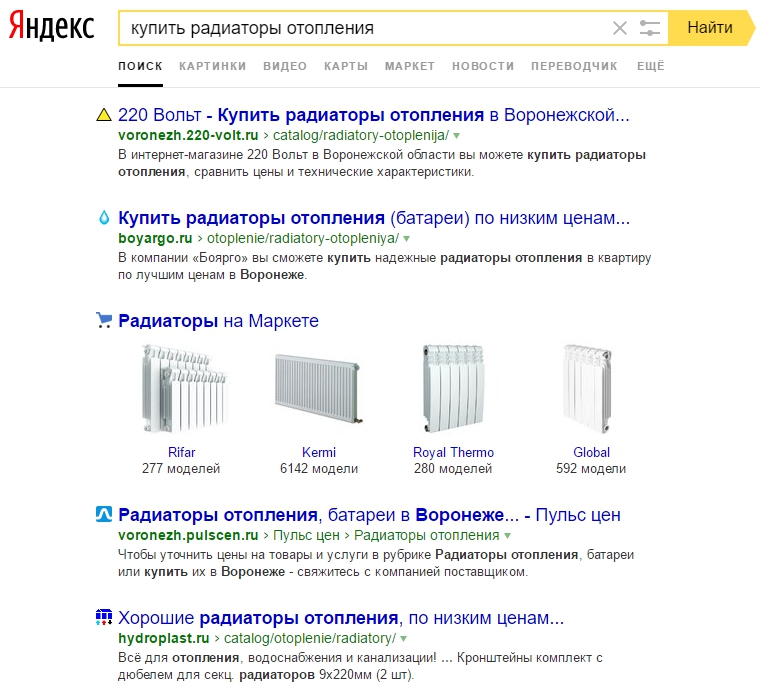
Task: Open the Global brand link
Action: 591,452
